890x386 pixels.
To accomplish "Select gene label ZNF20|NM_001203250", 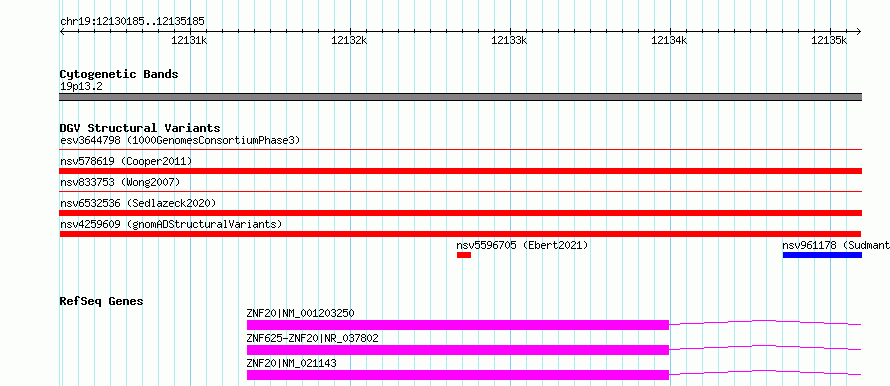I will 300,313.
